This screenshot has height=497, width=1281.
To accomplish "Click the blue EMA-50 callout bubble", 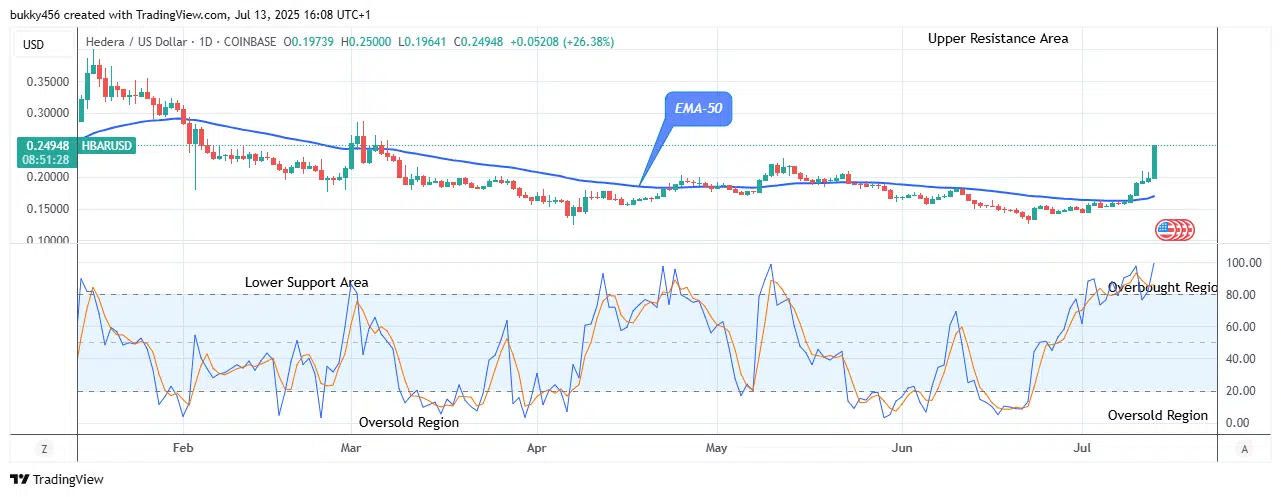I will coord(698,109).
